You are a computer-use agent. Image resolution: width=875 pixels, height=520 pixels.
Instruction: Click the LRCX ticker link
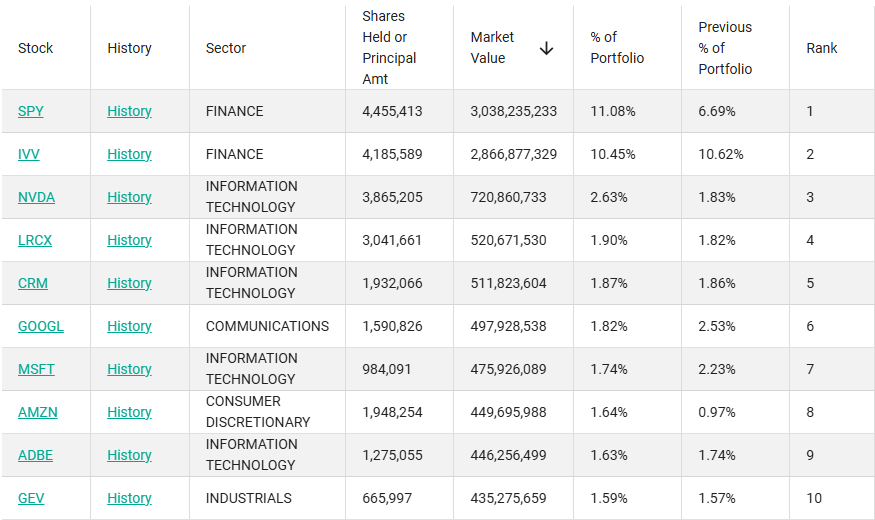point(35,240)
